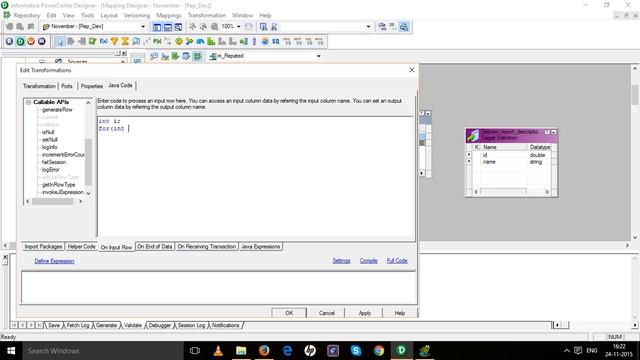Click the Cancel button
The width and height of the screenshot is (640, 360).
pos(327,313)
